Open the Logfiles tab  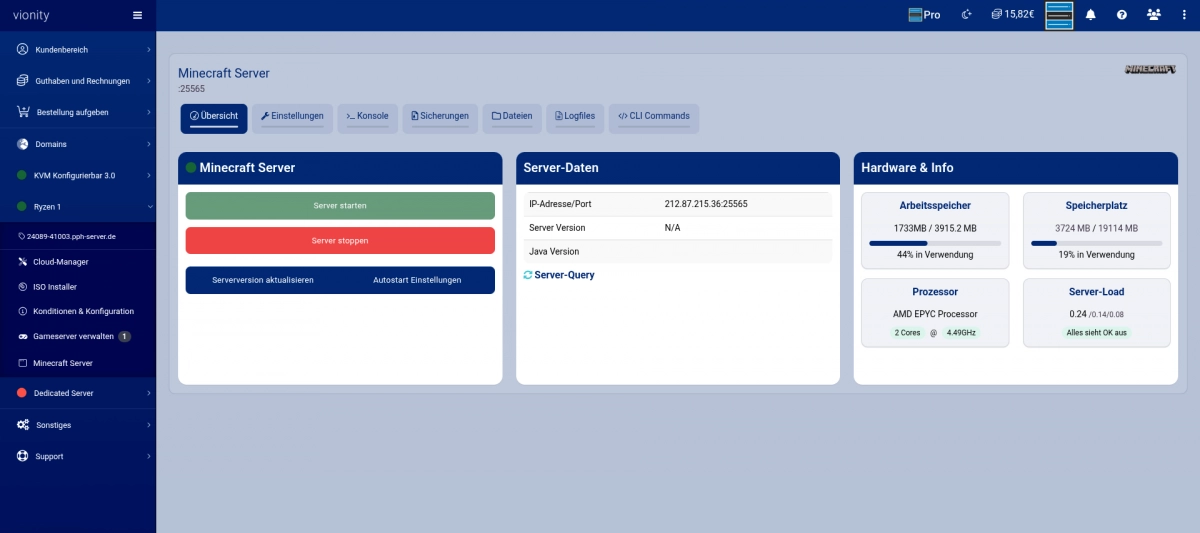pyautogui.click(x=575, y=118)
